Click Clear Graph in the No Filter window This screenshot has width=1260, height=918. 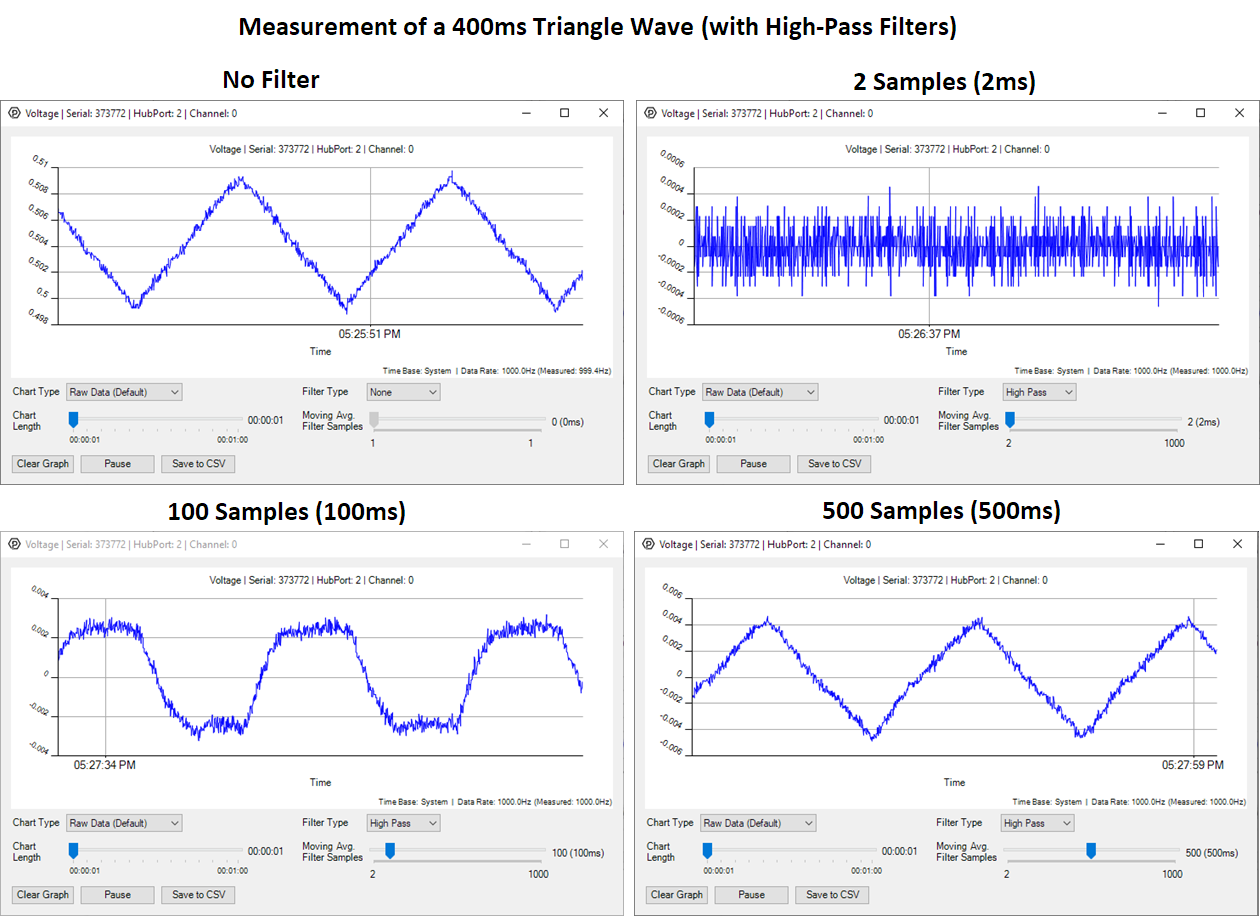(x=42, y=463)
